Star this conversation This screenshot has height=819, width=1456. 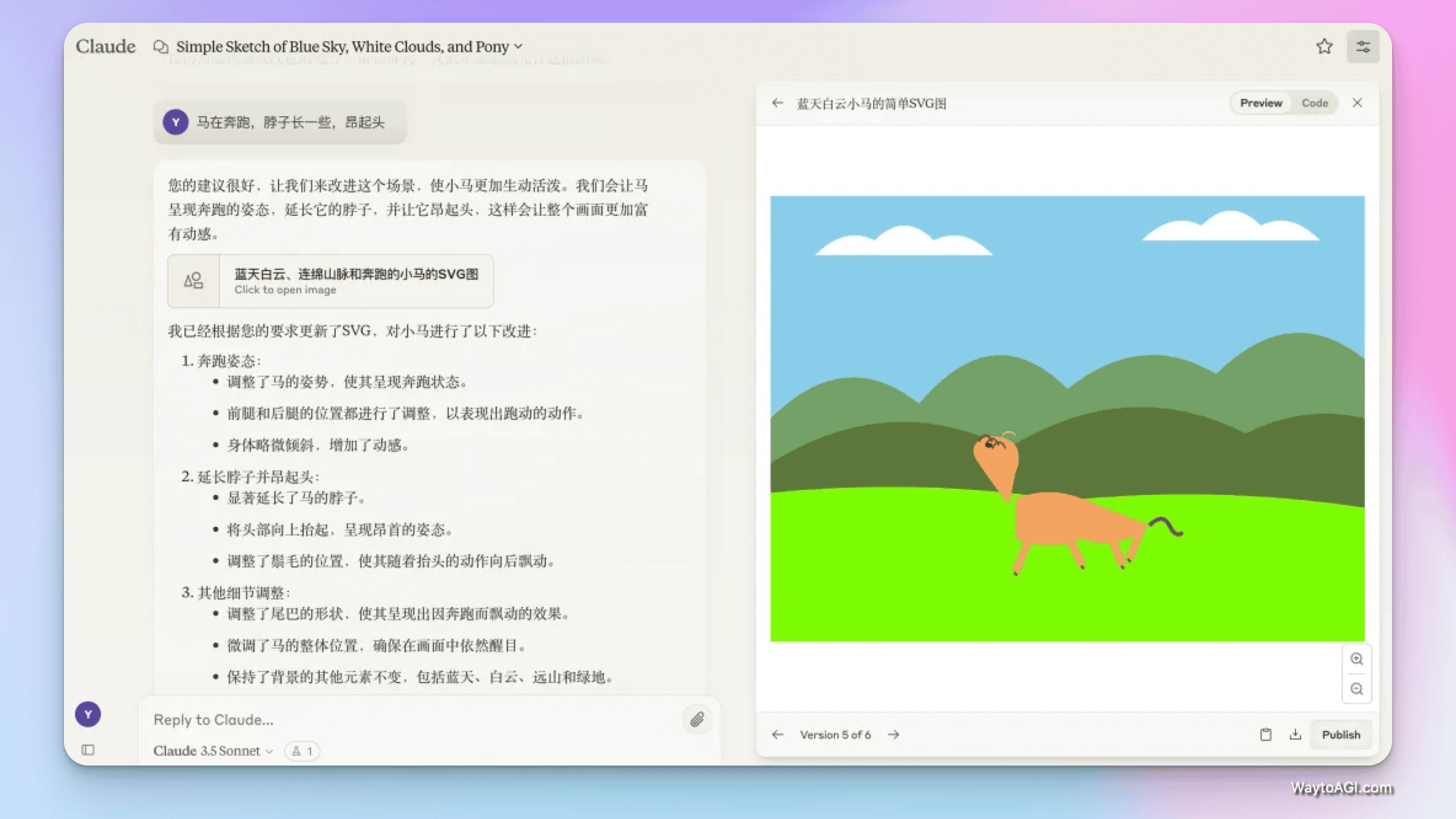pos(1324,47)
